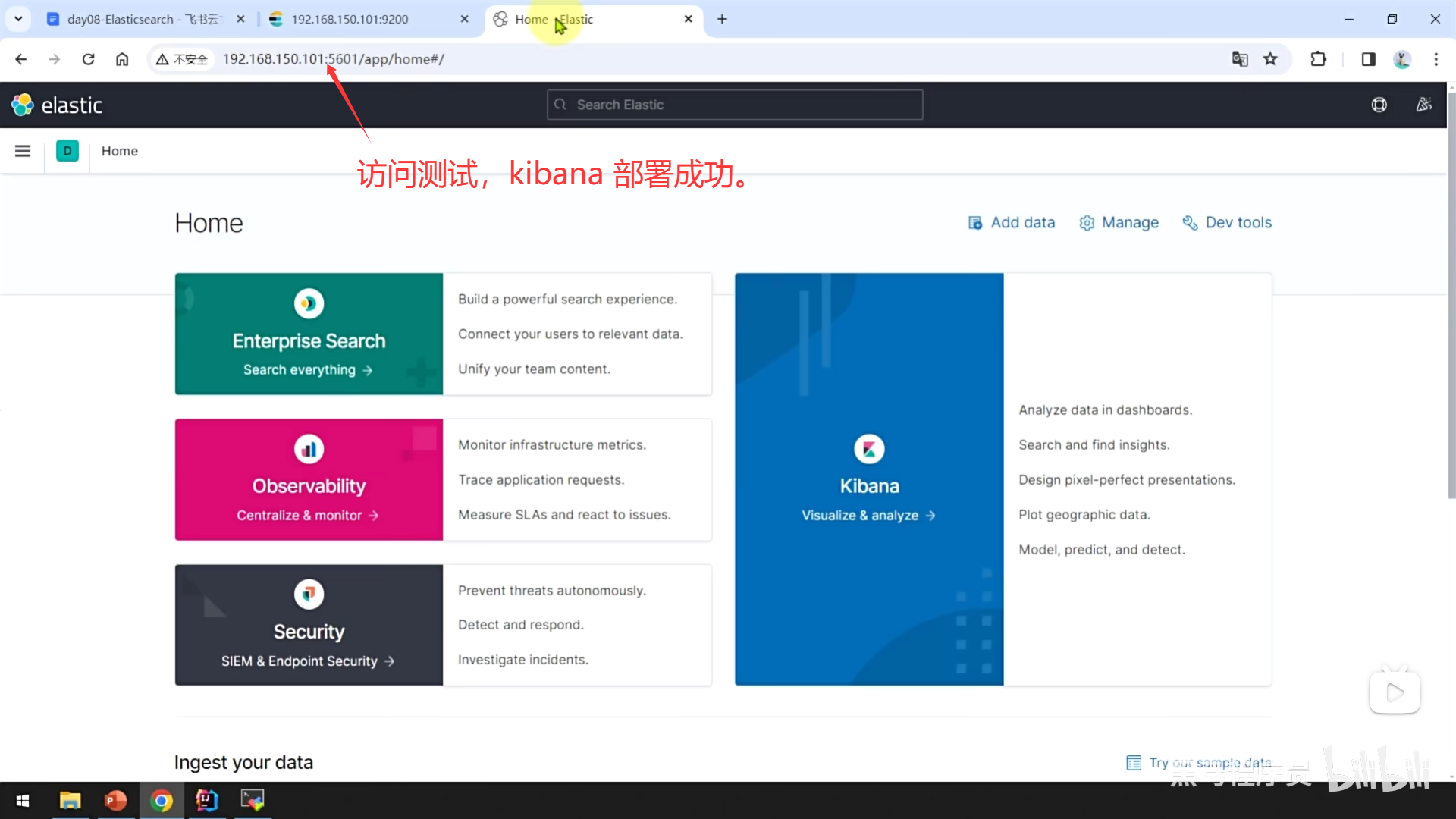Open the newsfeed celebration icon
Screen dimensions: 1456x819
[x=1423, y=105]
